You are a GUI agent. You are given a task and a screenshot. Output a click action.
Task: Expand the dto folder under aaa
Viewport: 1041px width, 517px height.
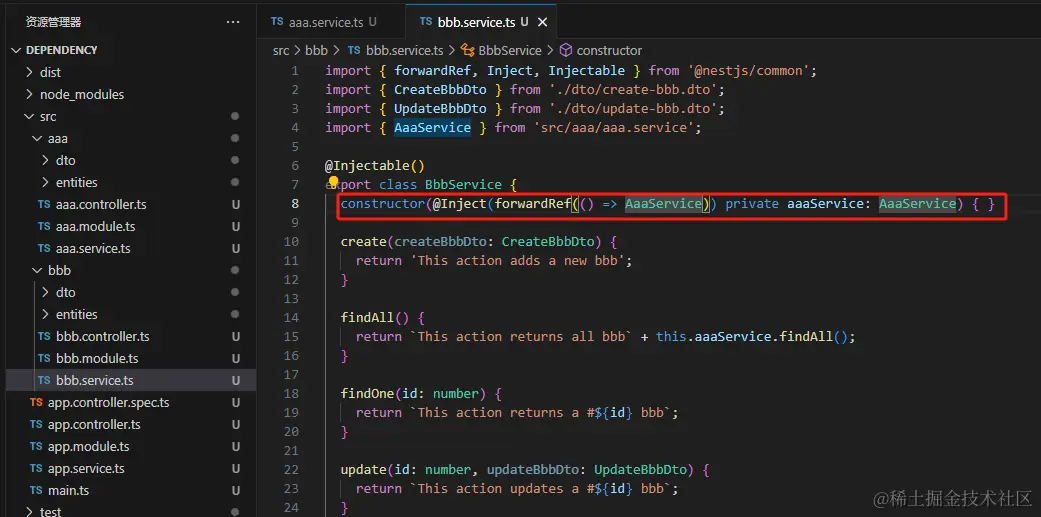[66, 161]
